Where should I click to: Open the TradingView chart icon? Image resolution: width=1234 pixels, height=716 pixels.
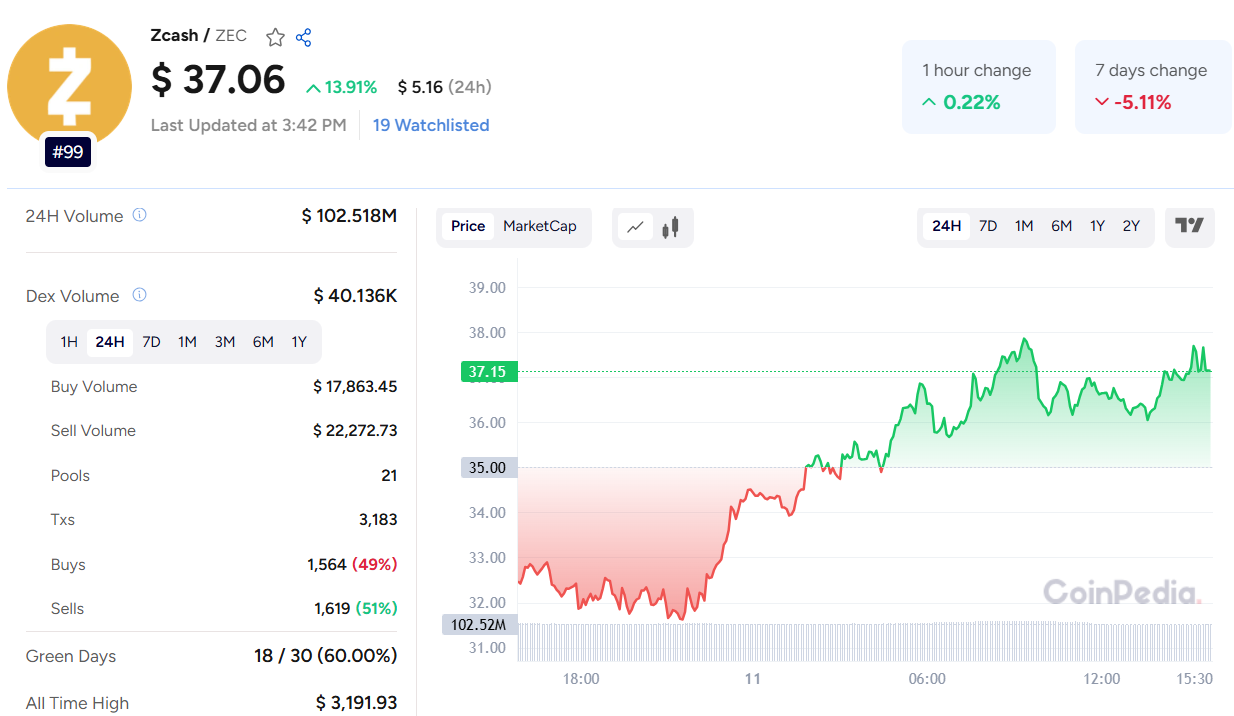click(1190, 226)
